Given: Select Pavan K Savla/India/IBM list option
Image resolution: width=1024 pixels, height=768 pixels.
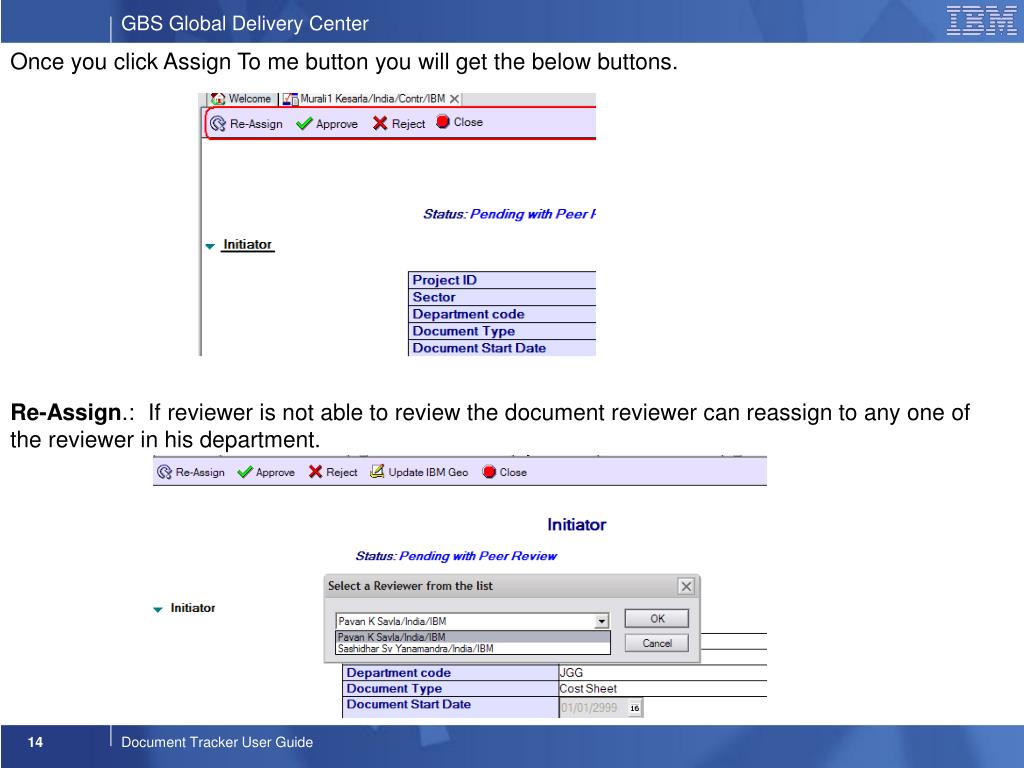Looking at the screenshot, I should pos(473,637).
